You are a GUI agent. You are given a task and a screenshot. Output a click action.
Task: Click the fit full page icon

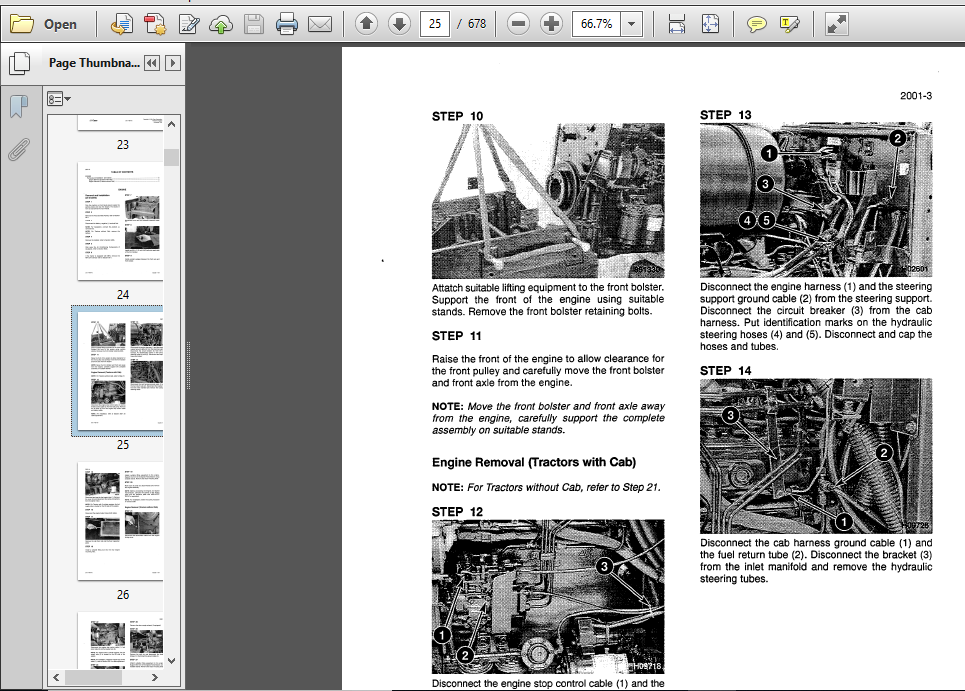(710, 25)
